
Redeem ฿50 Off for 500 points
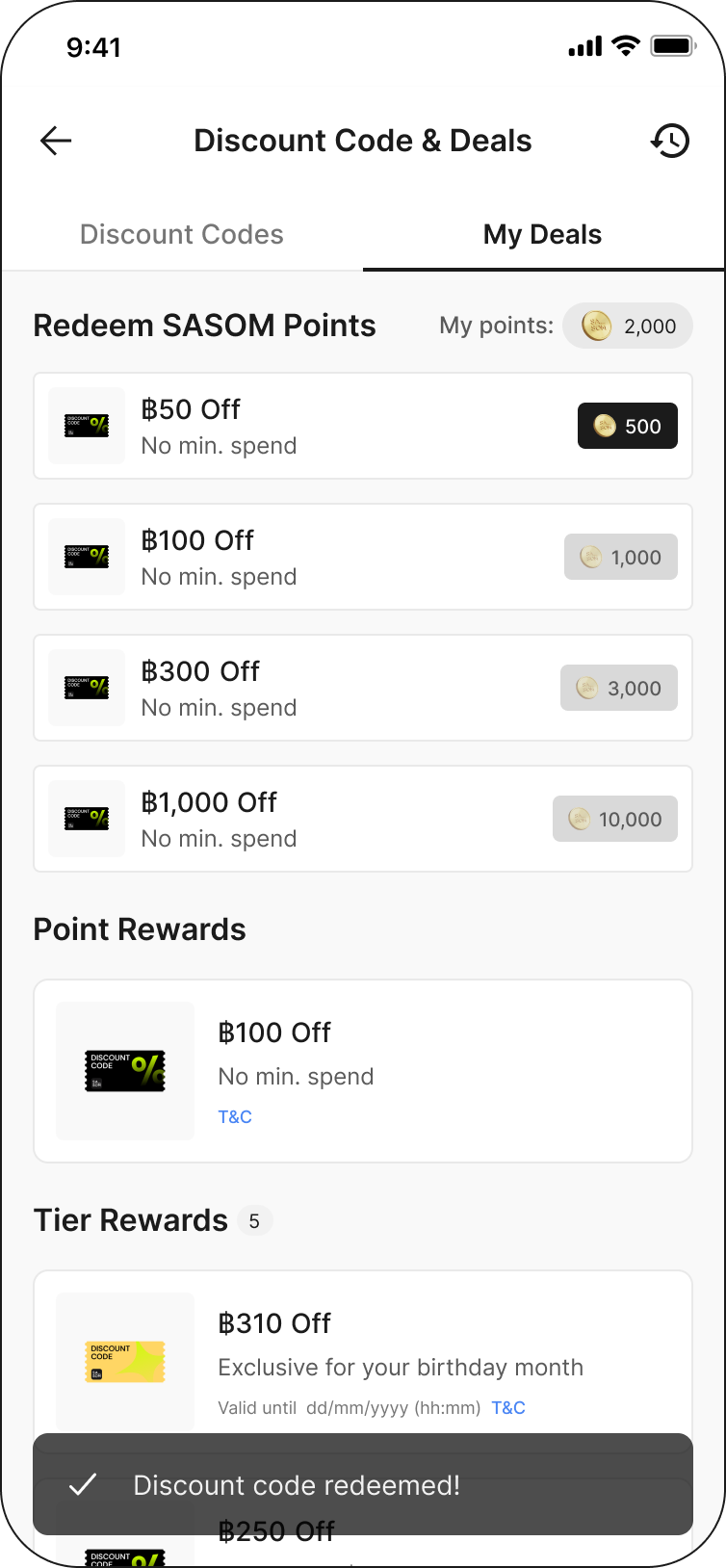pyautogui.click(x=628, y=426)
